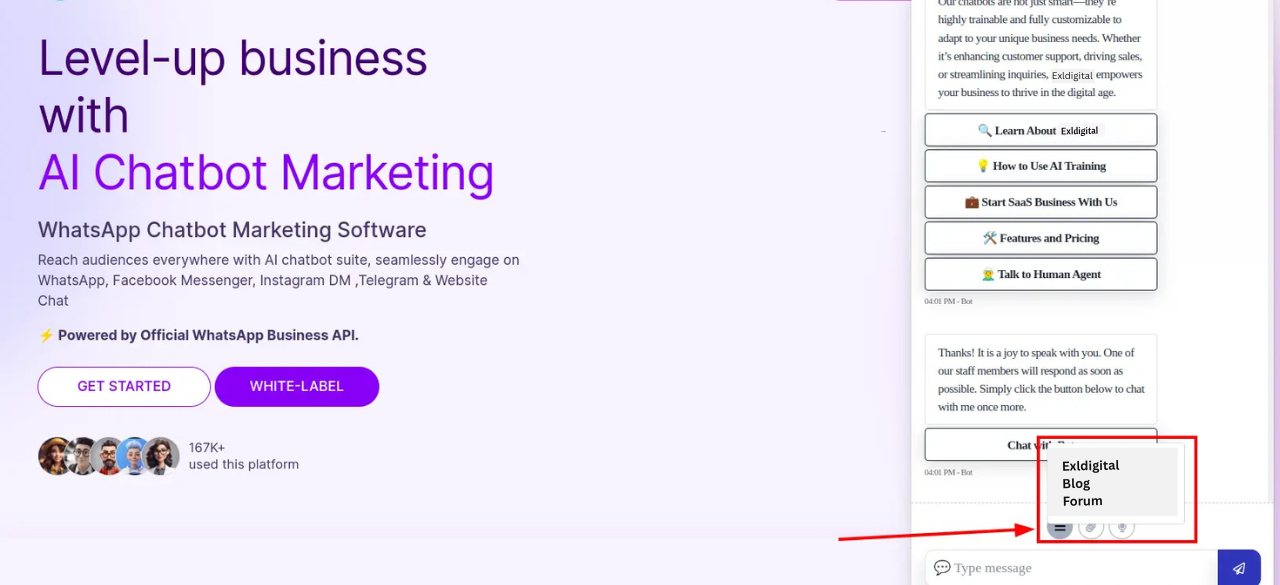Request Talk to Human Agent

point(1041,274)
